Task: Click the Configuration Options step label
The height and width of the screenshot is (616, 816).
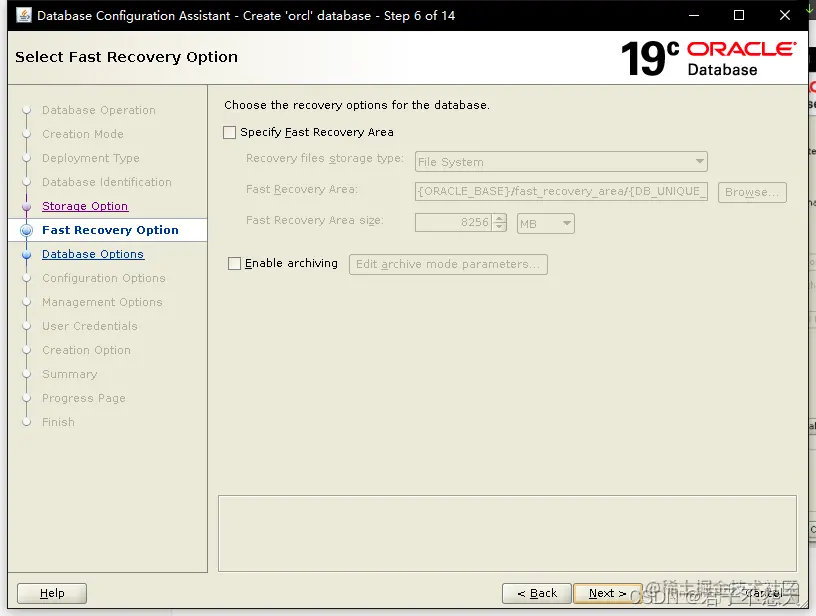Action: coord(104,278)
